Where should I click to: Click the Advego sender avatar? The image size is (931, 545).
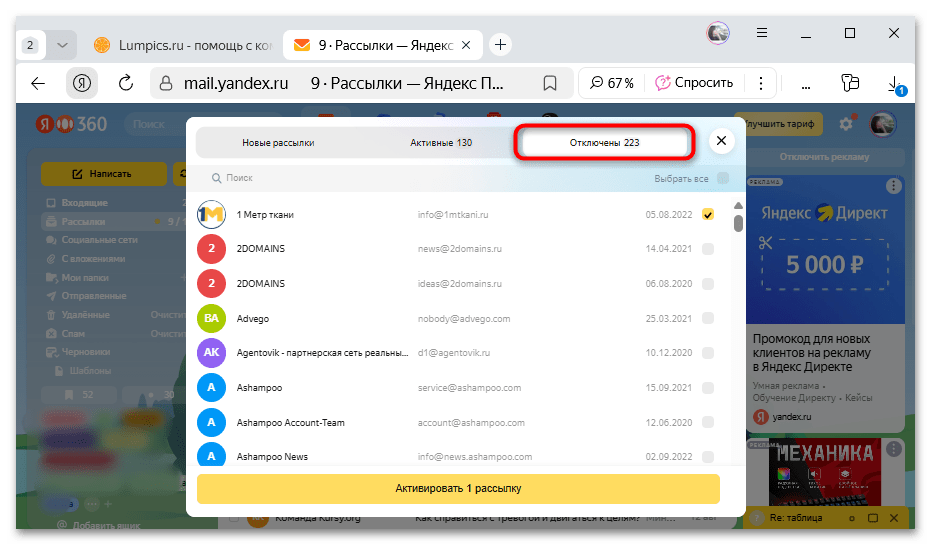211,319
